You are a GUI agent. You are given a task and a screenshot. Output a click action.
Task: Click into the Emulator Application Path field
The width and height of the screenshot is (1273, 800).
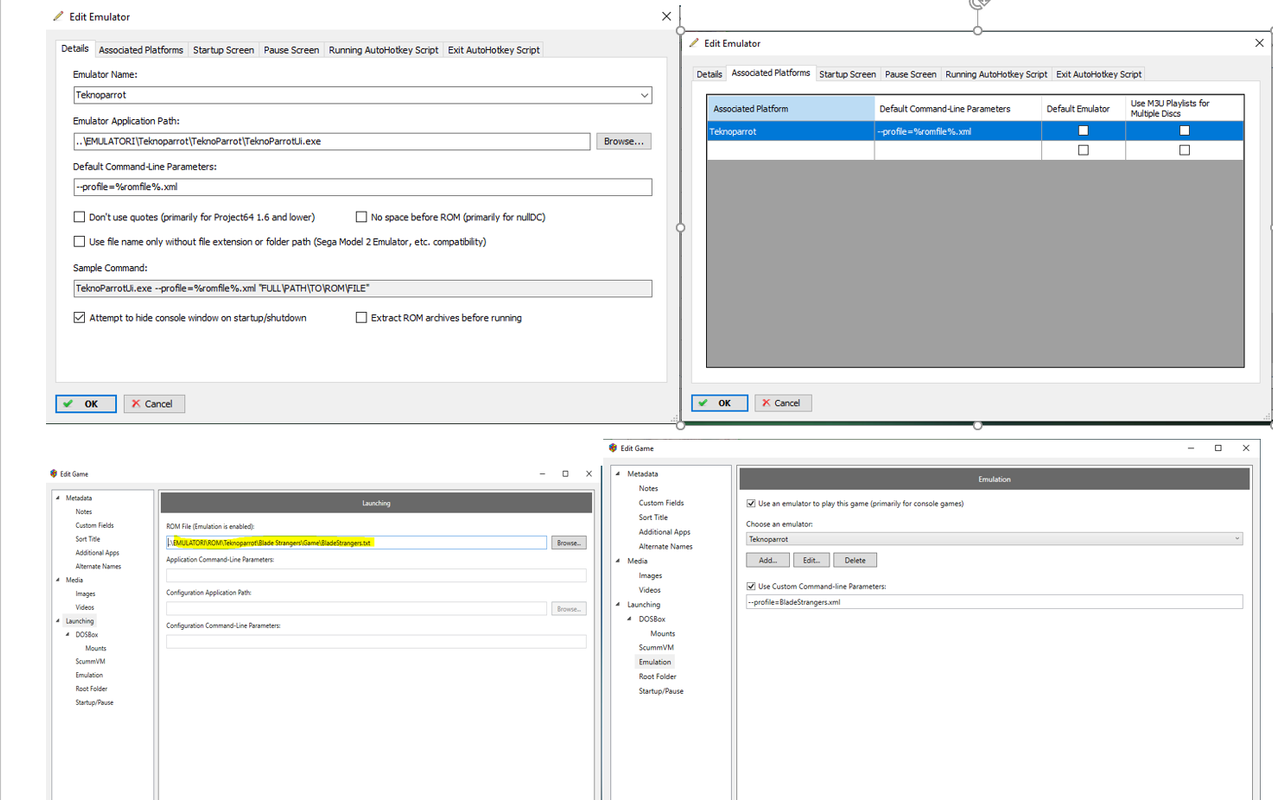coord(332,142)
